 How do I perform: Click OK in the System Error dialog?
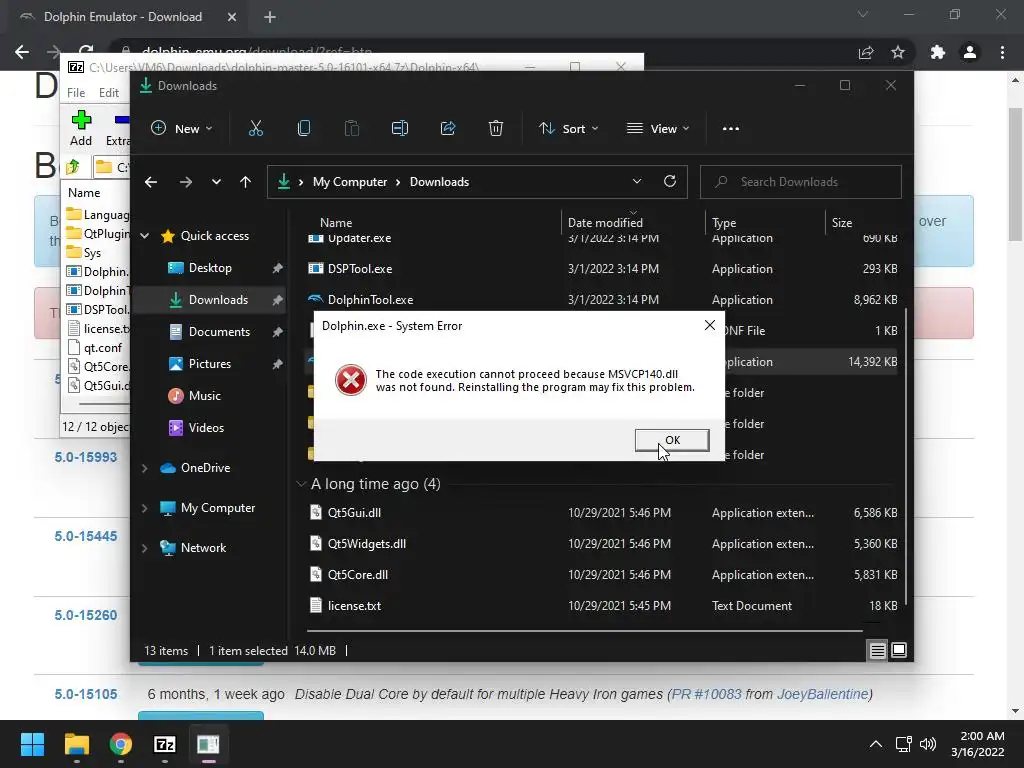[672, 440]
